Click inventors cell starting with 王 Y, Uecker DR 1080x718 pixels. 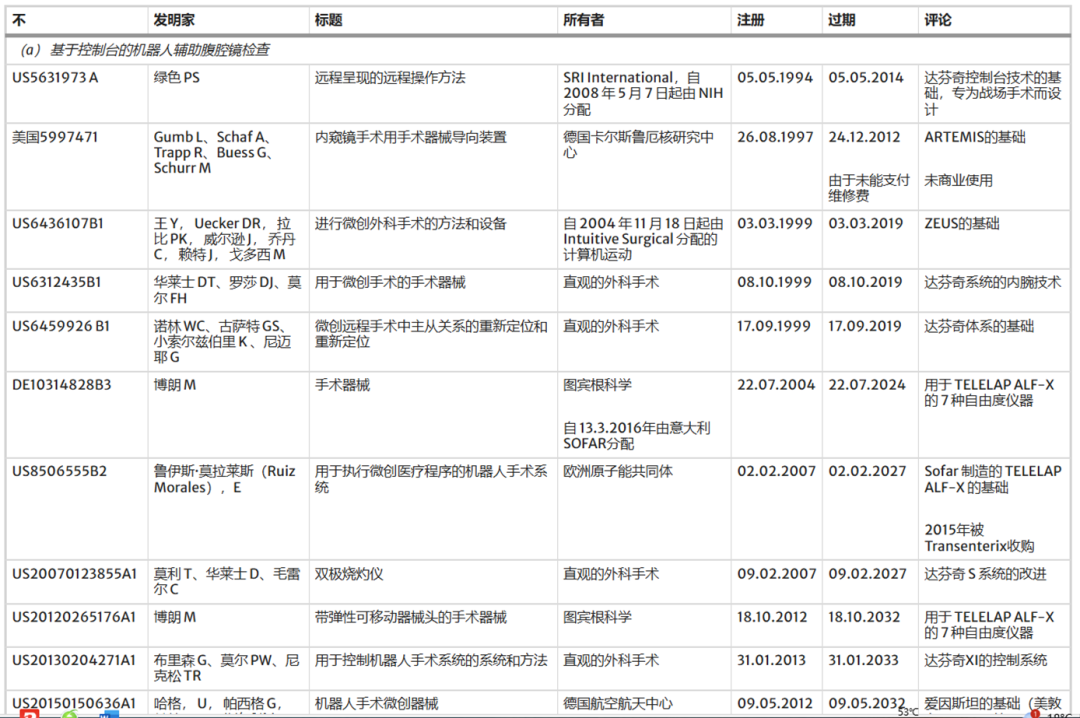pos(225,239)
